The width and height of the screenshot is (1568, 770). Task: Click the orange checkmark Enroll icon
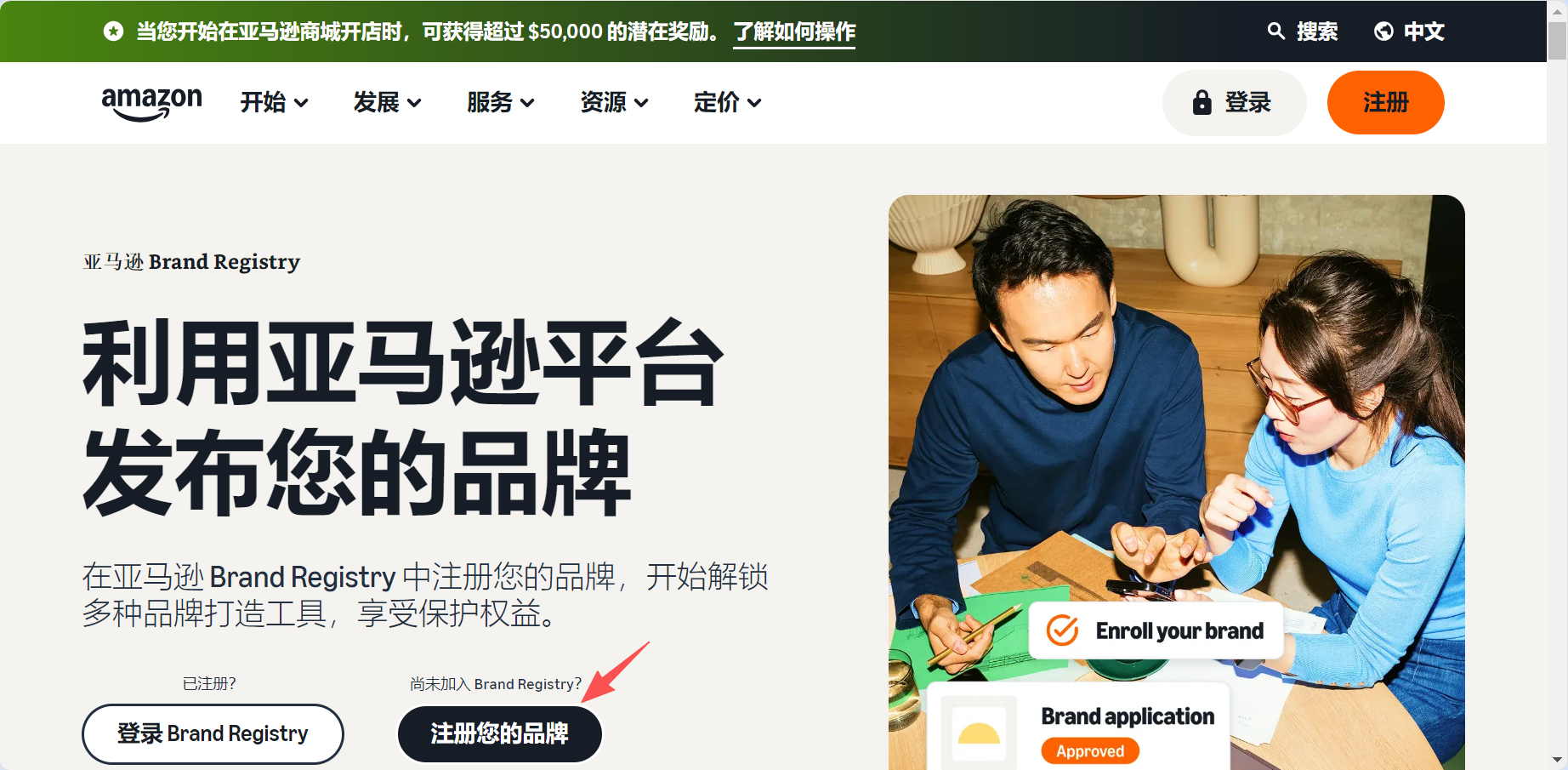(x=1062, y=630)
